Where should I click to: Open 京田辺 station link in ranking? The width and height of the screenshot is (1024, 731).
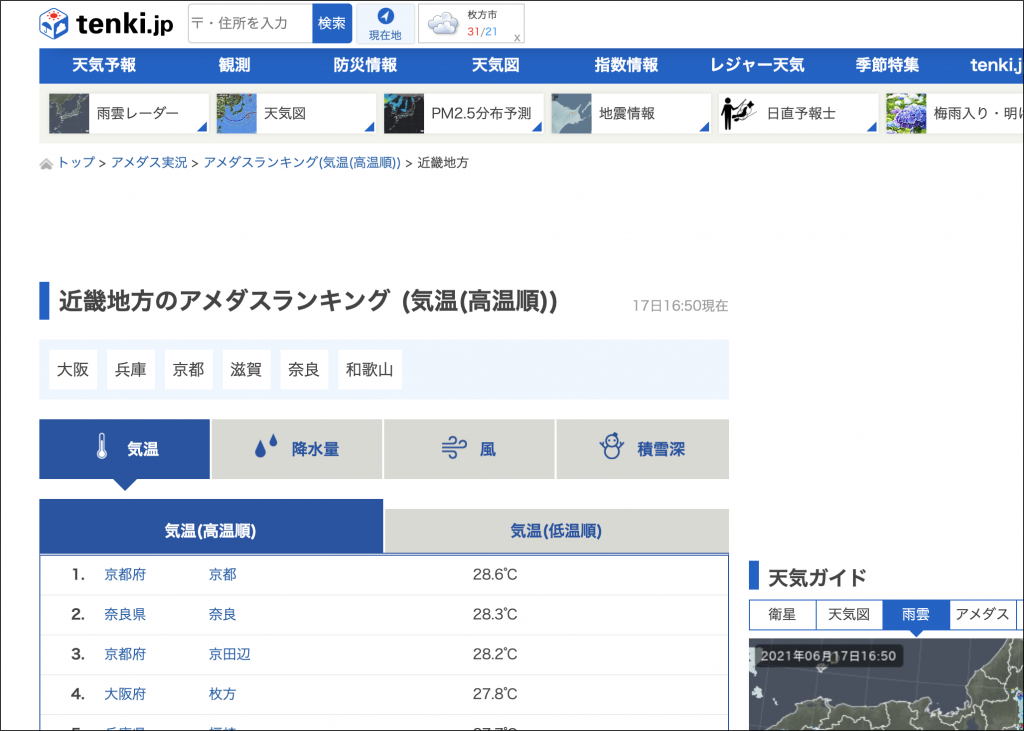coord(229,654)
